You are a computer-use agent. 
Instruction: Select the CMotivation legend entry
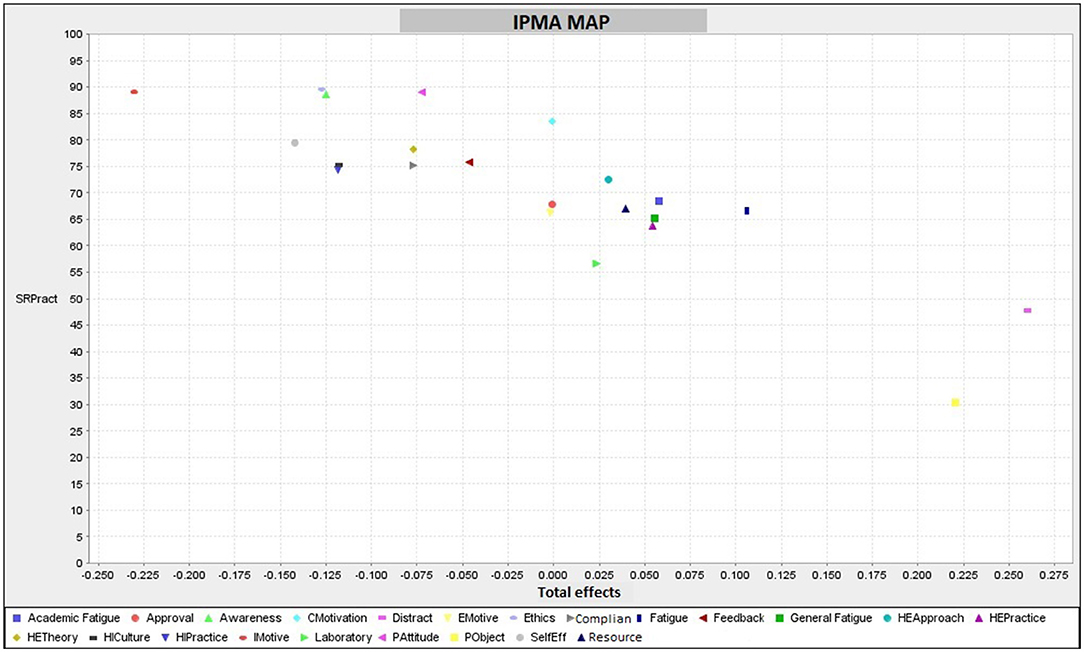[330, 618]
